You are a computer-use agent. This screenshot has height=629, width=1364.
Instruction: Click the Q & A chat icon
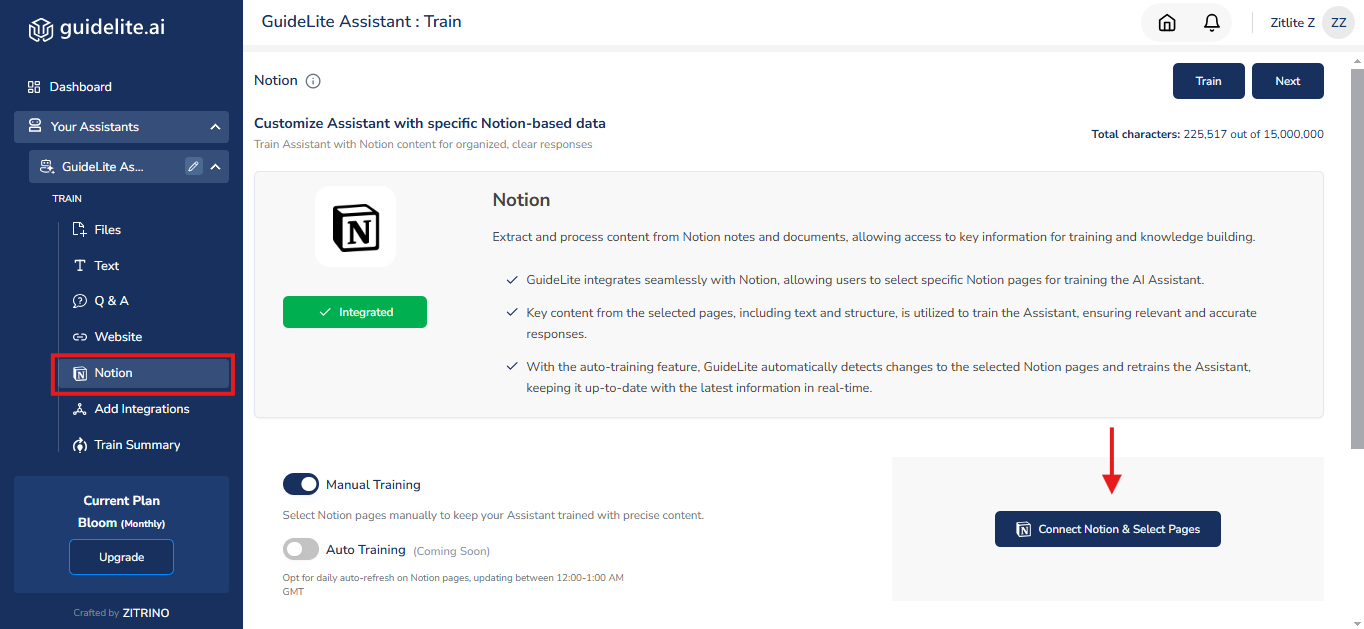[x=80, y=301]
